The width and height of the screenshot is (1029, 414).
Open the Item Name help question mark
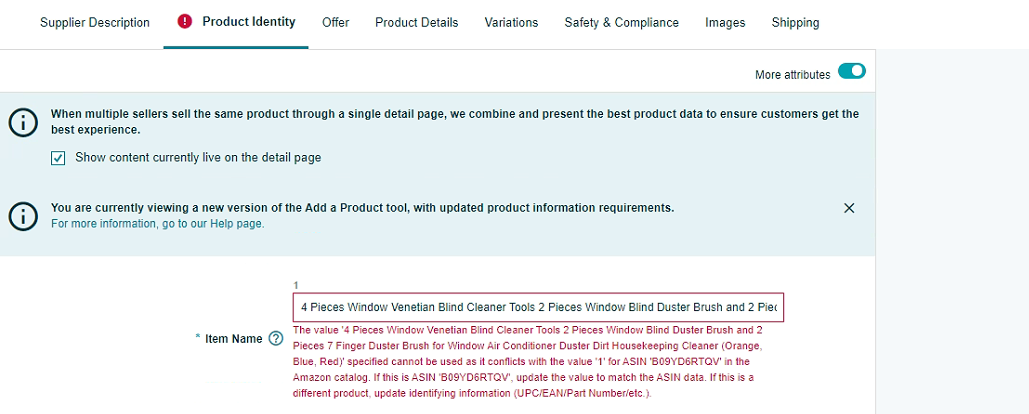[x=276, y=339]
